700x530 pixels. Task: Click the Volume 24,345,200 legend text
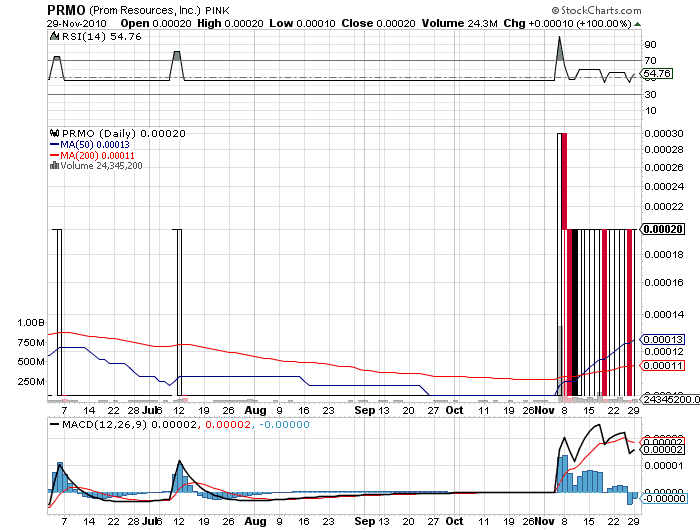pyautogui.click(x=101, y=166)
